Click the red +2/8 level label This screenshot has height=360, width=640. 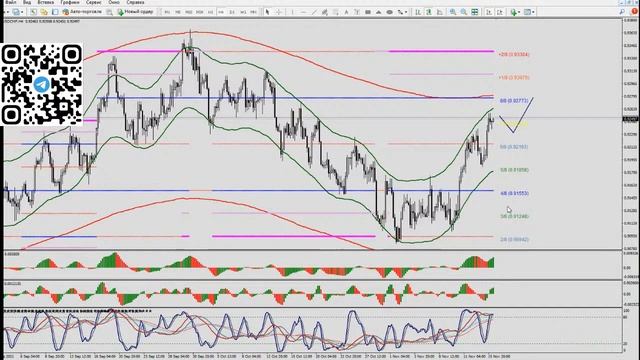click(514, 54)
